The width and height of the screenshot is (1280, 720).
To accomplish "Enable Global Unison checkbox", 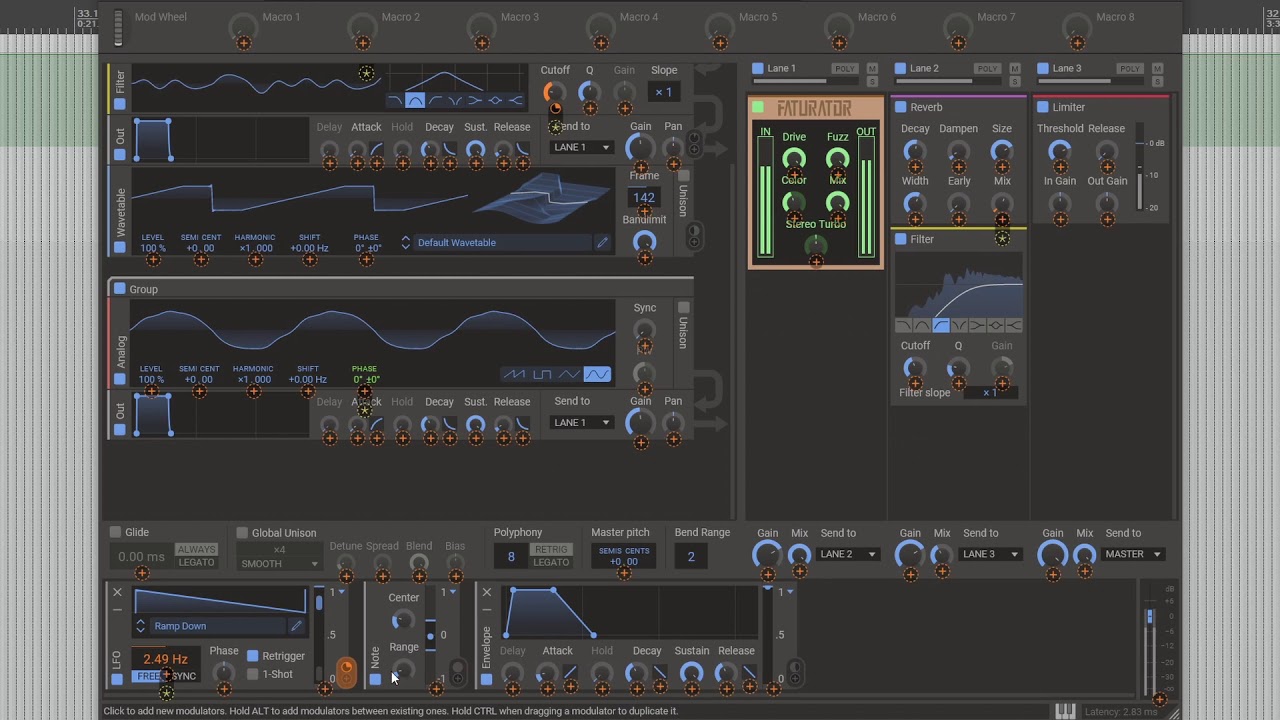I will (242, 533).
